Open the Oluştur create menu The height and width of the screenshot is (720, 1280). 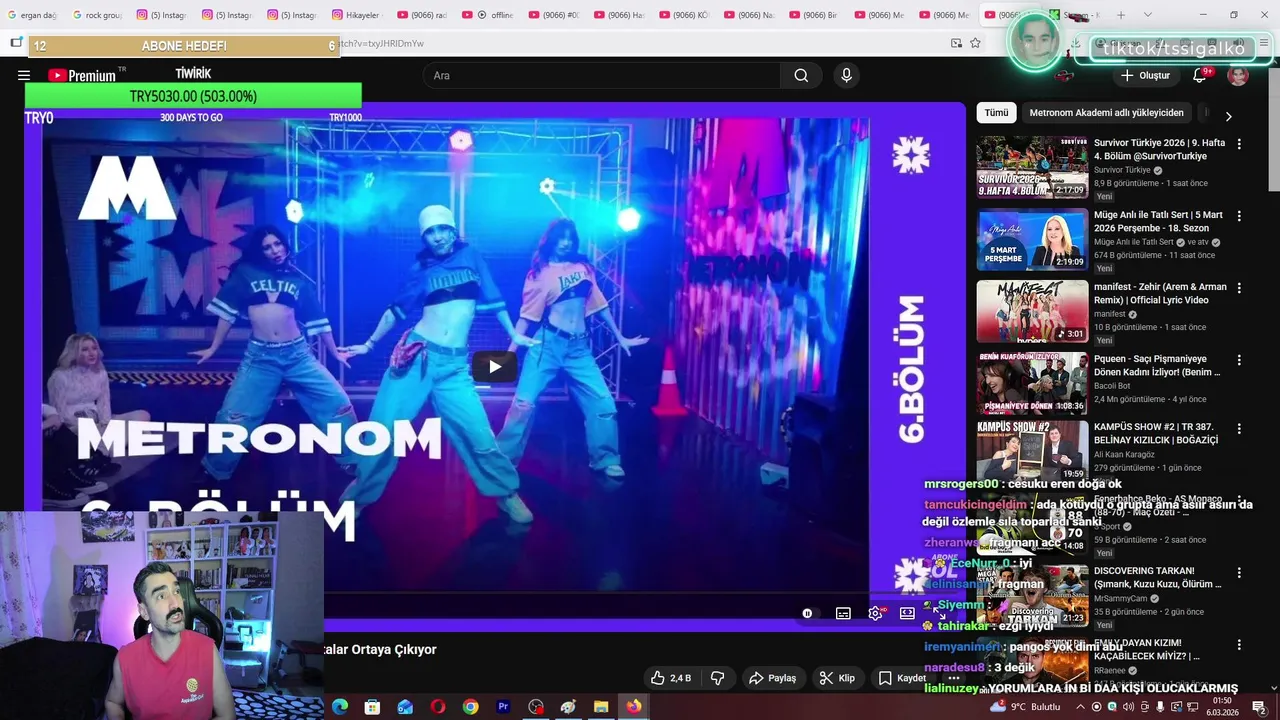coord(1145,75)
